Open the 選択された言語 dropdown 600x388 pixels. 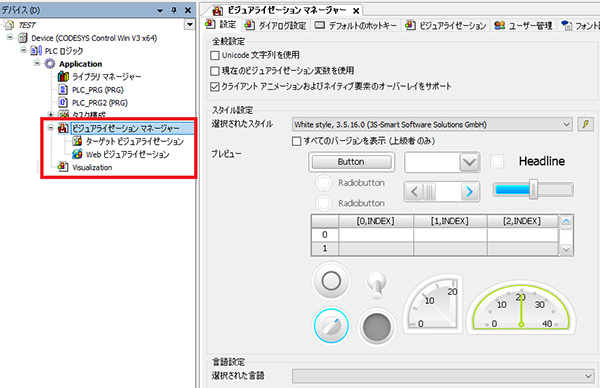tap(588, 376)
